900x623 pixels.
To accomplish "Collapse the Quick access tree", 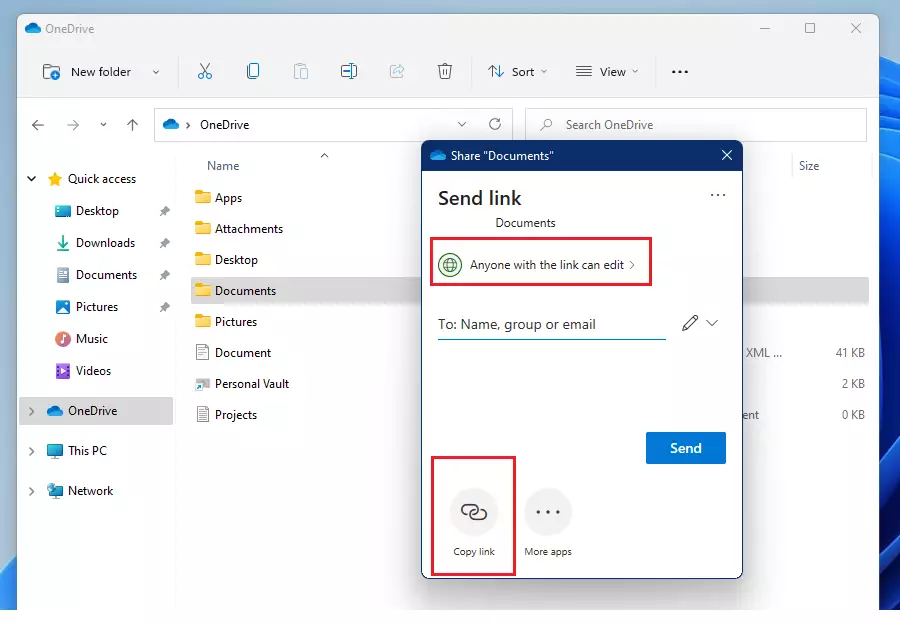I will tap(32, 179).
